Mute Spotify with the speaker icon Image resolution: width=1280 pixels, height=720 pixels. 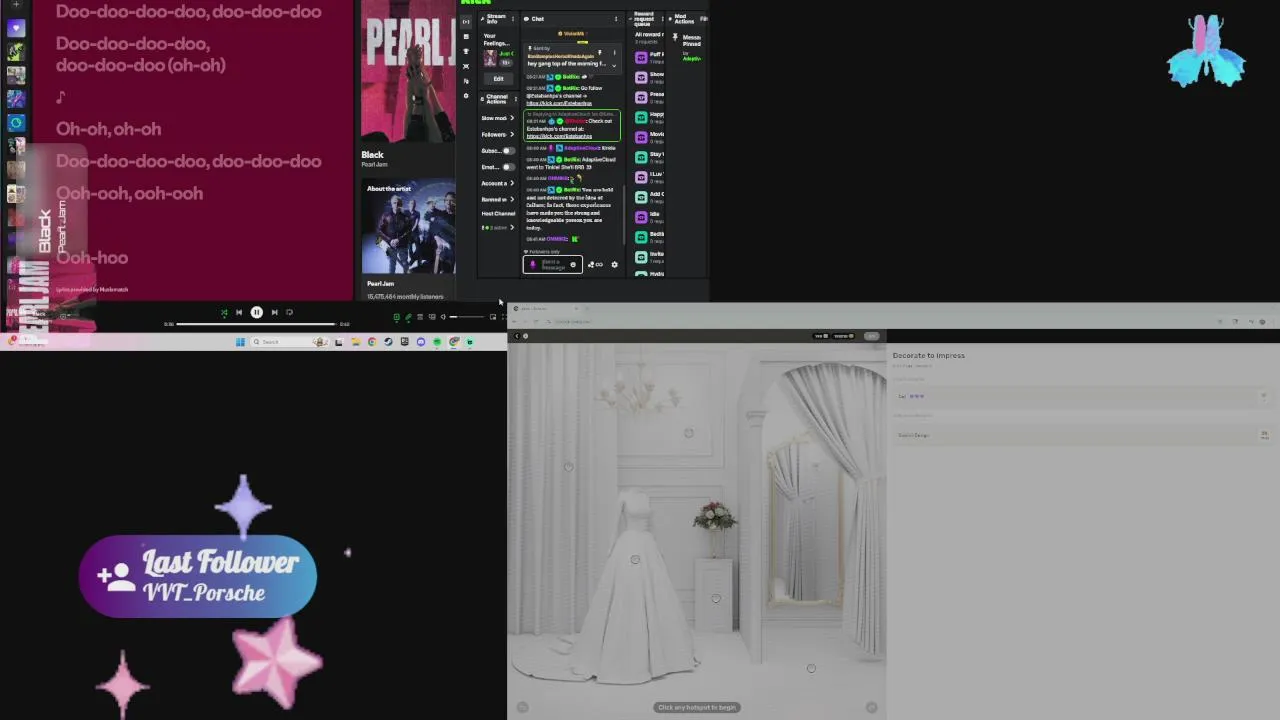click(442, 317)
